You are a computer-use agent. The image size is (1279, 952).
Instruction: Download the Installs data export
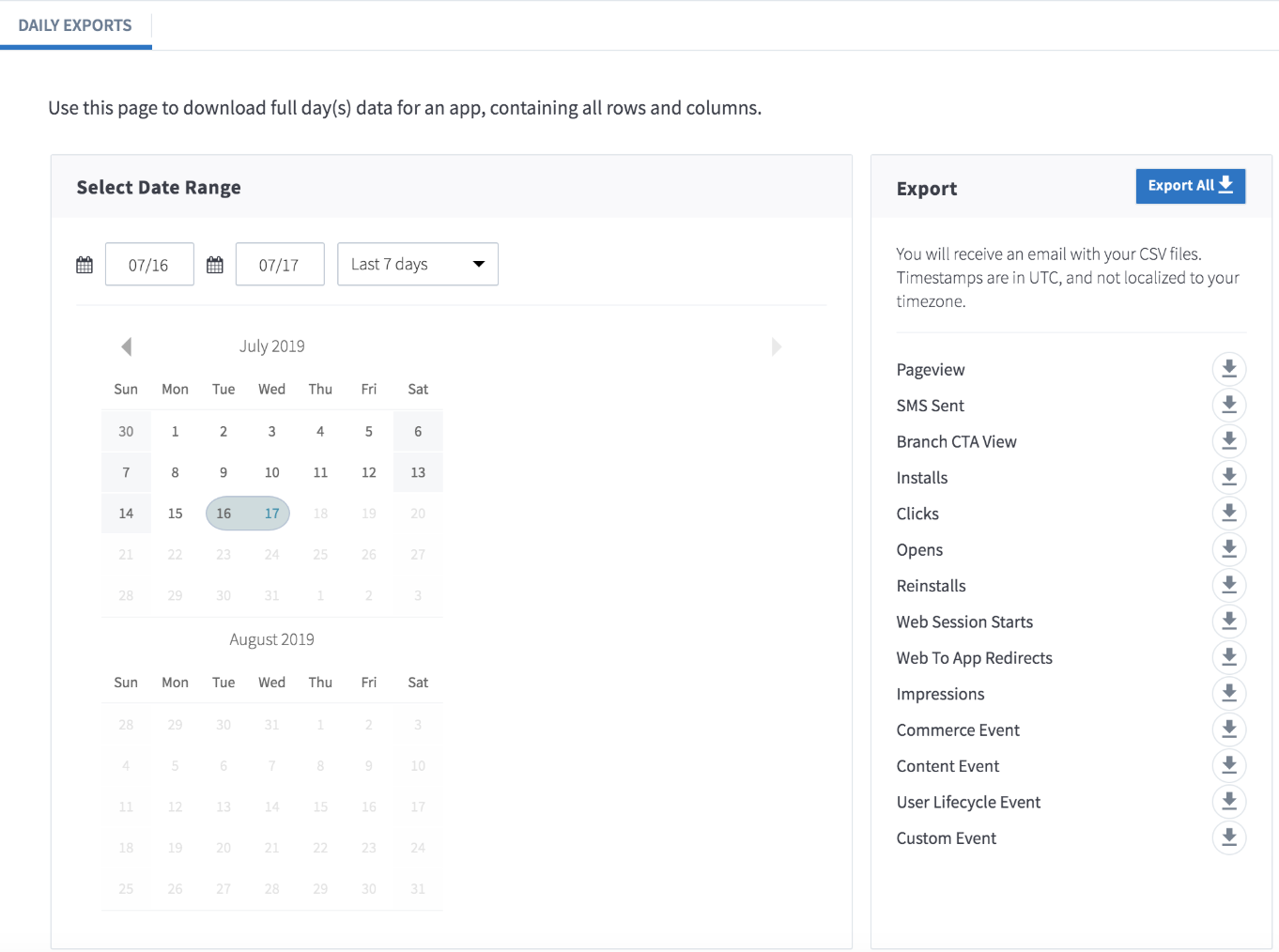1229,477
